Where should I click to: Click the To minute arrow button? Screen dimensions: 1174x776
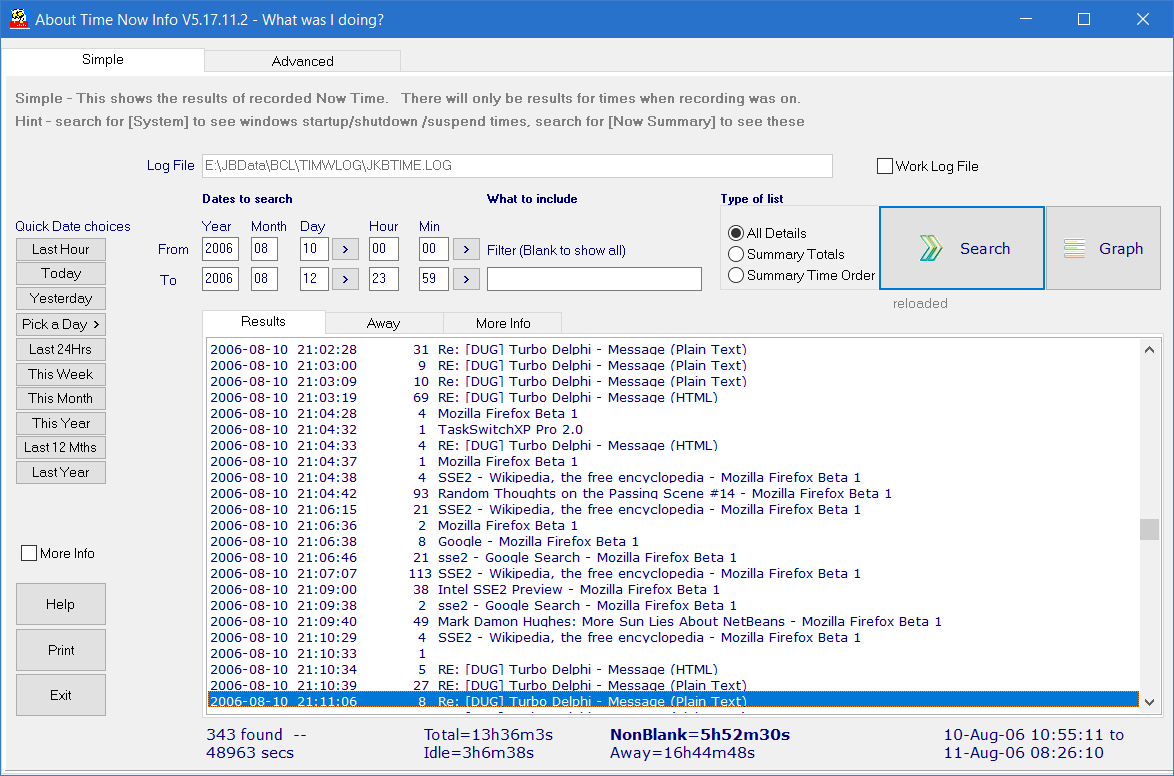click(466, 279)
